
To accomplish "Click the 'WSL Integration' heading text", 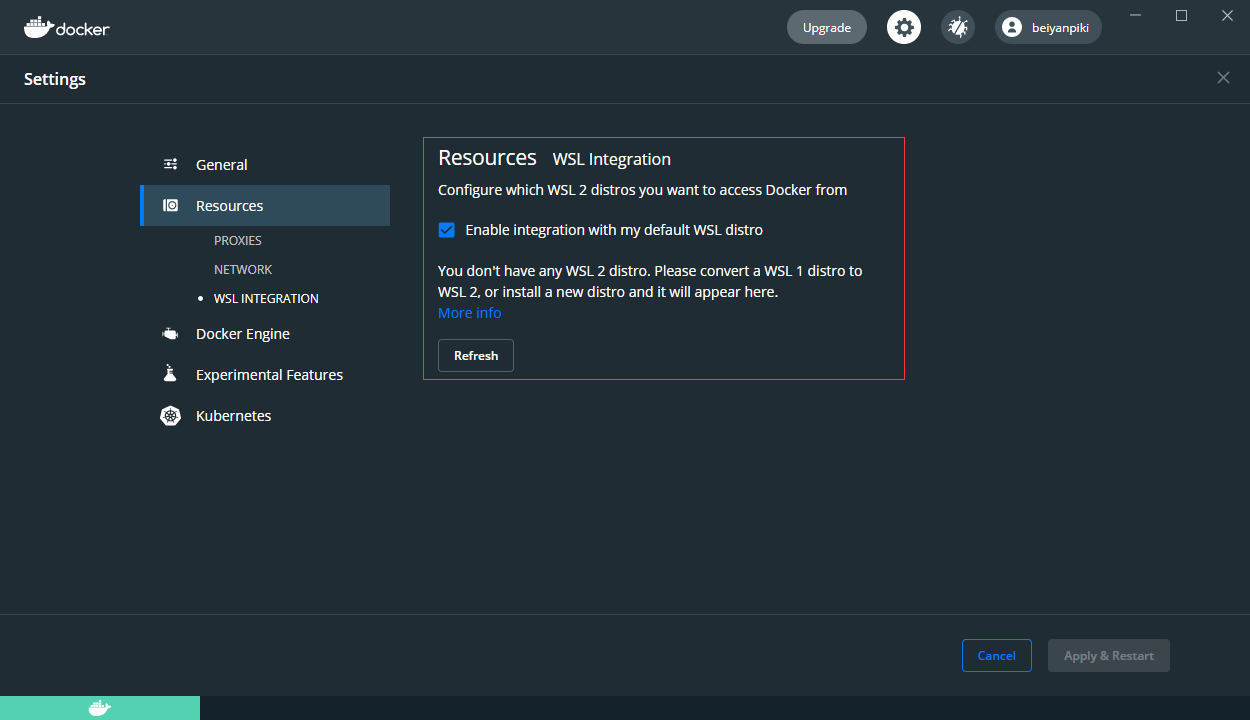I will (612, 159).
